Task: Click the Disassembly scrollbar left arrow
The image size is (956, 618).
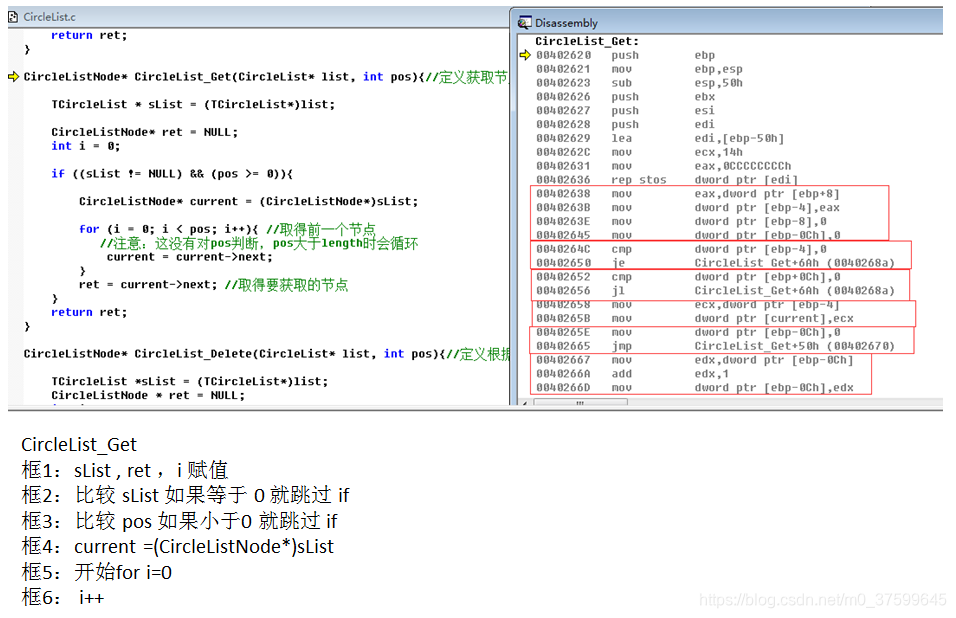Action: (x=526, y=402)
